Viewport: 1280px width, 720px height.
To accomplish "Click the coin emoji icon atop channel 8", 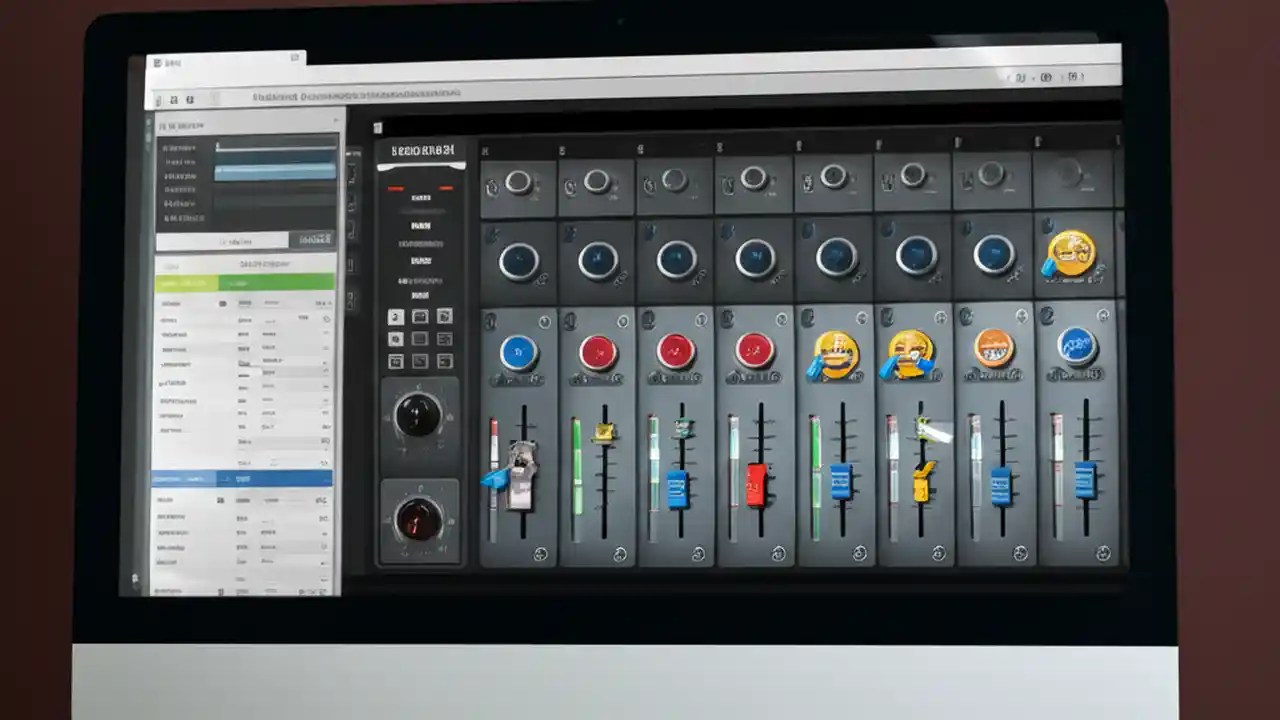I will [x=1074, y=253].
